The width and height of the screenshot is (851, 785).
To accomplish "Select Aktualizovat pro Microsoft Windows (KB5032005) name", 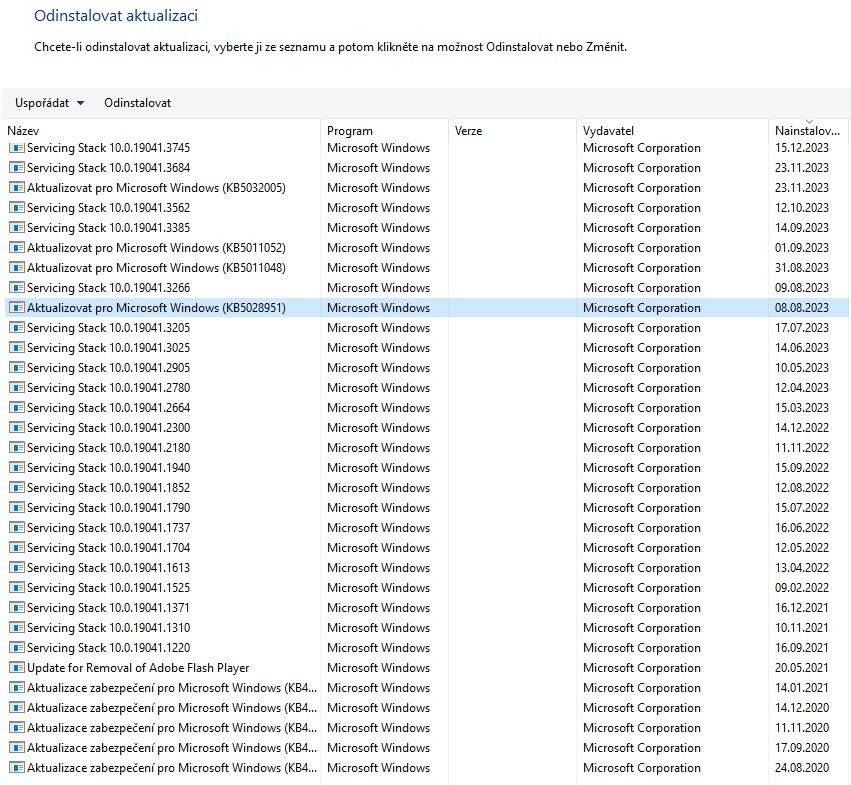I will point(156,188).
